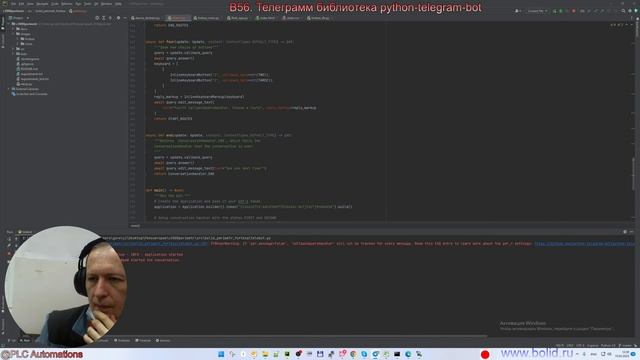Viewport: 640px width, 360px height.
Task: Click Expand All in Project panel
Action: pyautogui.click(x=104, y=18)
